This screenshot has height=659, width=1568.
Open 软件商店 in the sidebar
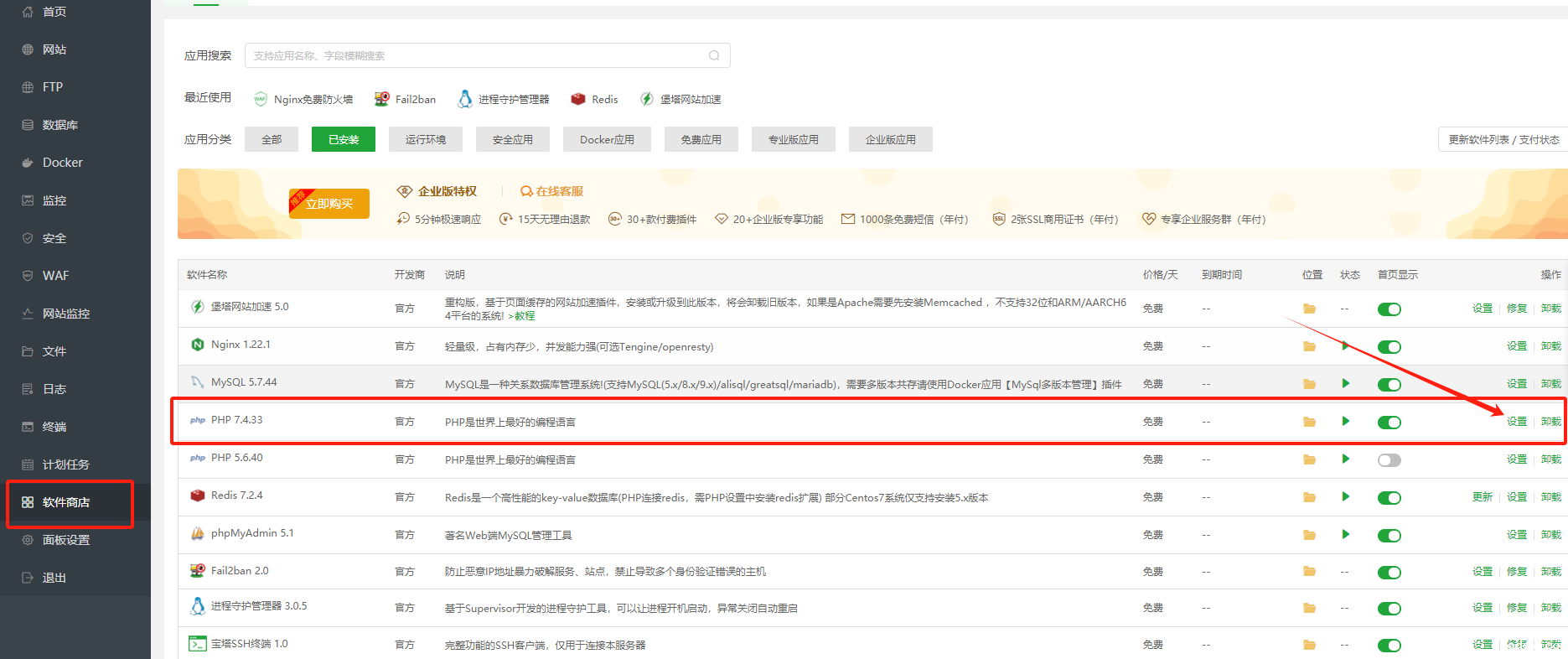click(x=66, y=502)
